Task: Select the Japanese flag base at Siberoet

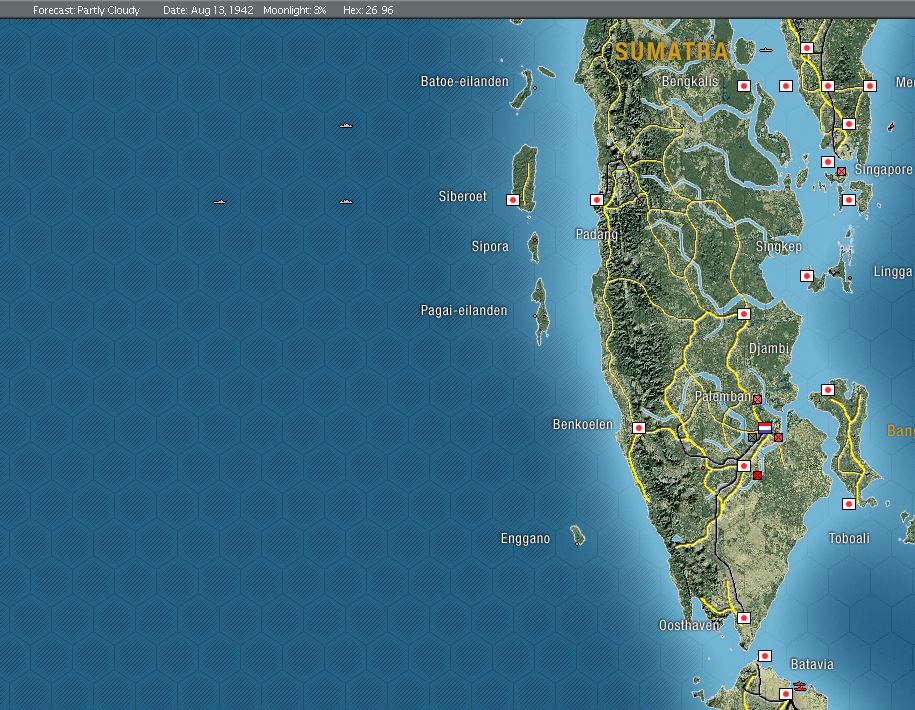Action: coord(513,200)
